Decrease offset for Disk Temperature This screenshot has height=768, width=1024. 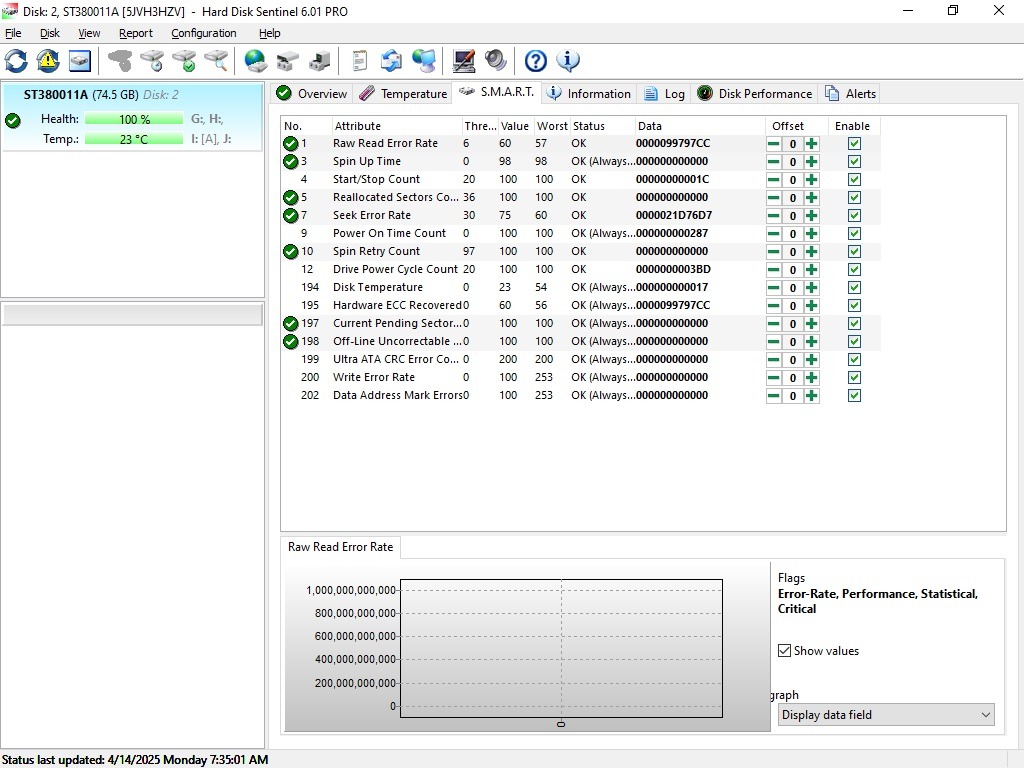(774, 288)
